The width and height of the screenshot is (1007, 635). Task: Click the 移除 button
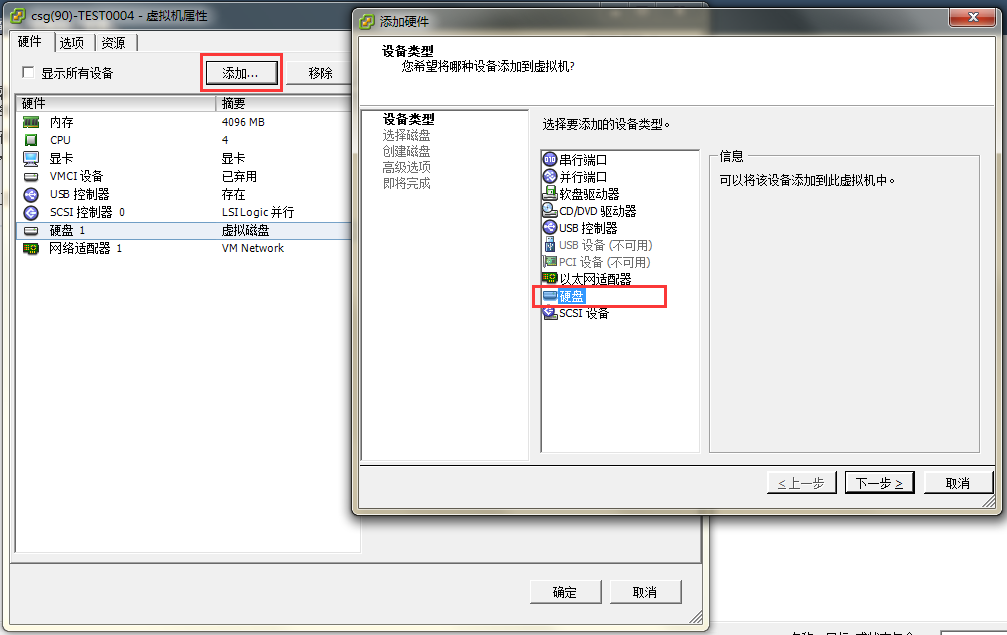click(320, 73)
